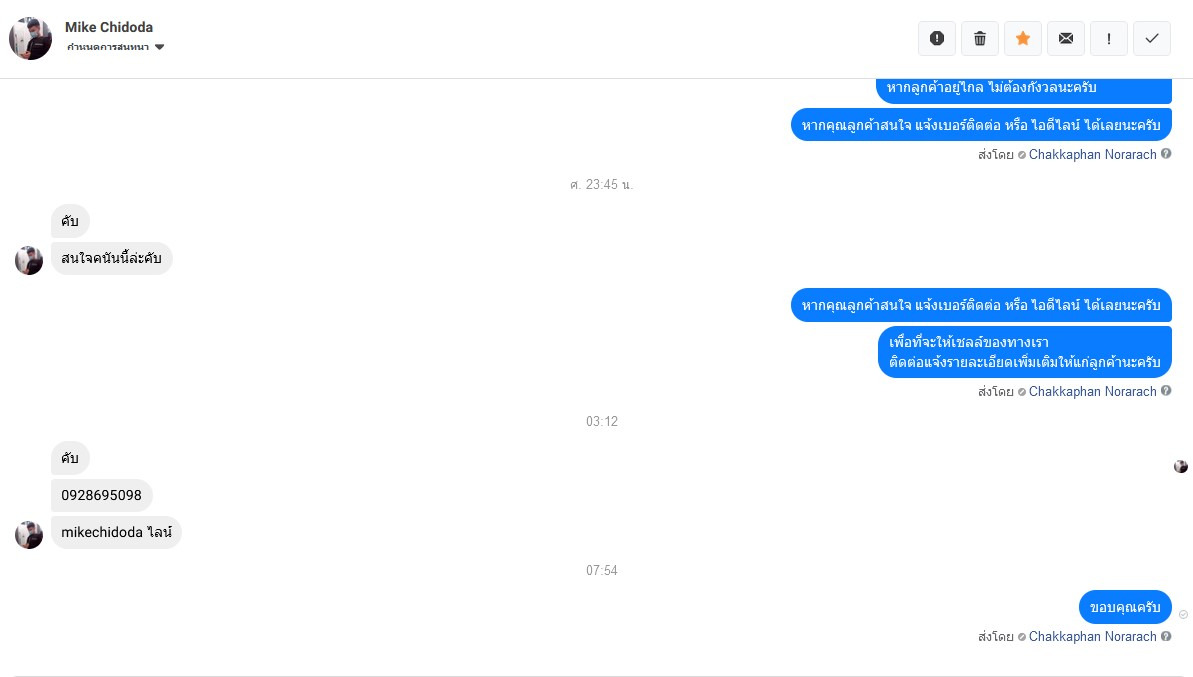Click help icon beside middle Chakkaphan Norarach

(1166, 391)
